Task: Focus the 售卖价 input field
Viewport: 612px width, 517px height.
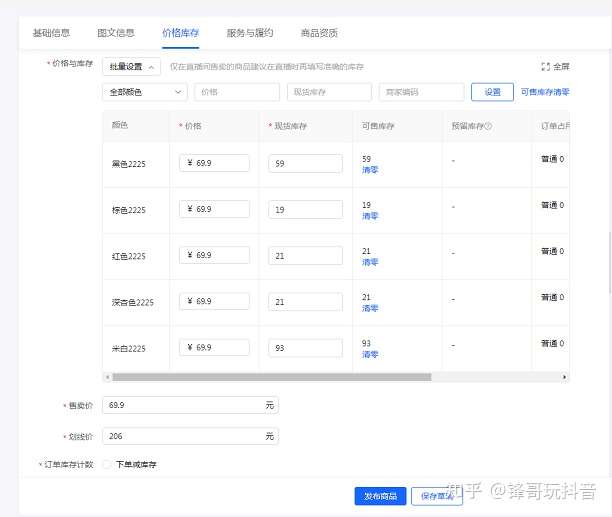Action: pyautogui.click(x=190, y=405)
